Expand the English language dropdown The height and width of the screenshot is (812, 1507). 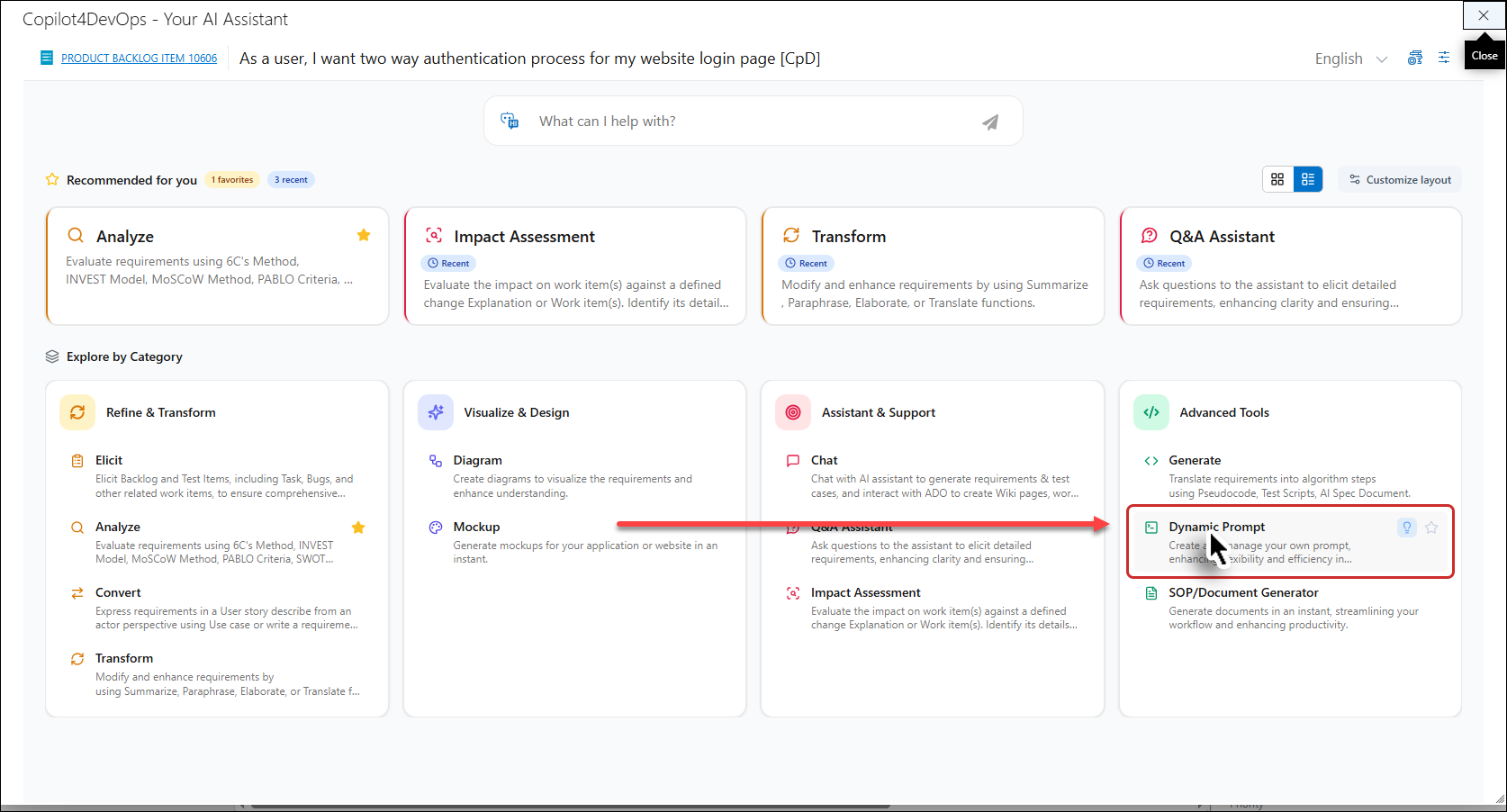(x=1350, y=59)
